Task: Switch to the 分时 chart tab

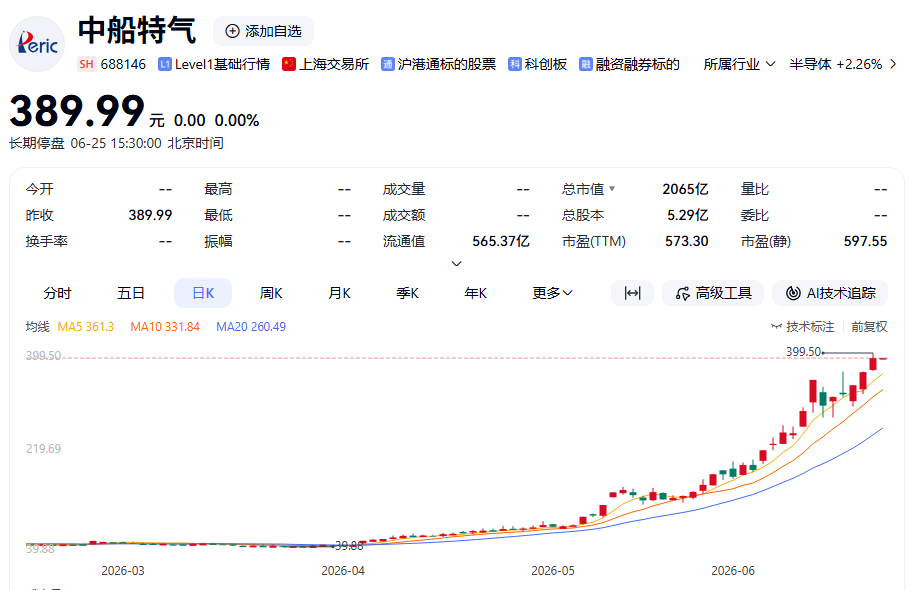Action: (57, 293)
